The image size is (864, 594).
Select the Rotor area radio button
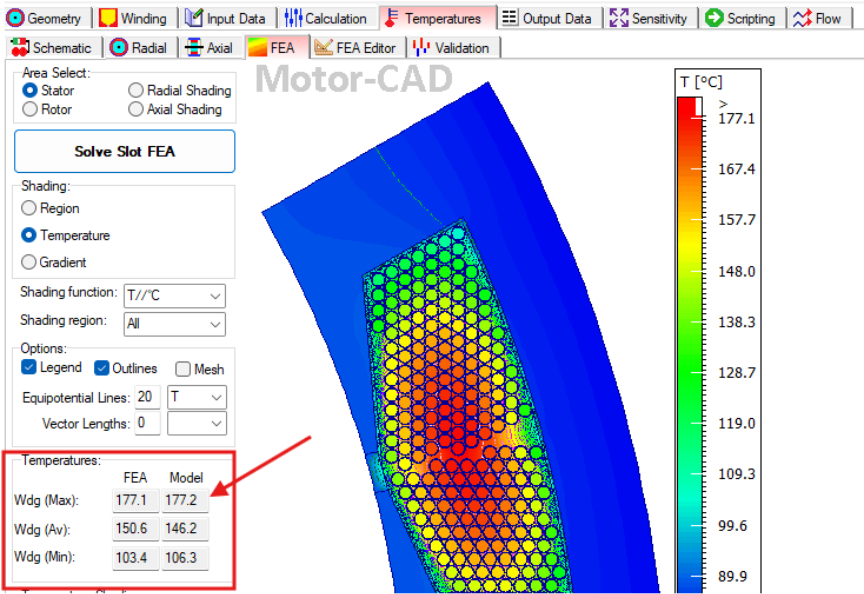click(x=30, y=109)
